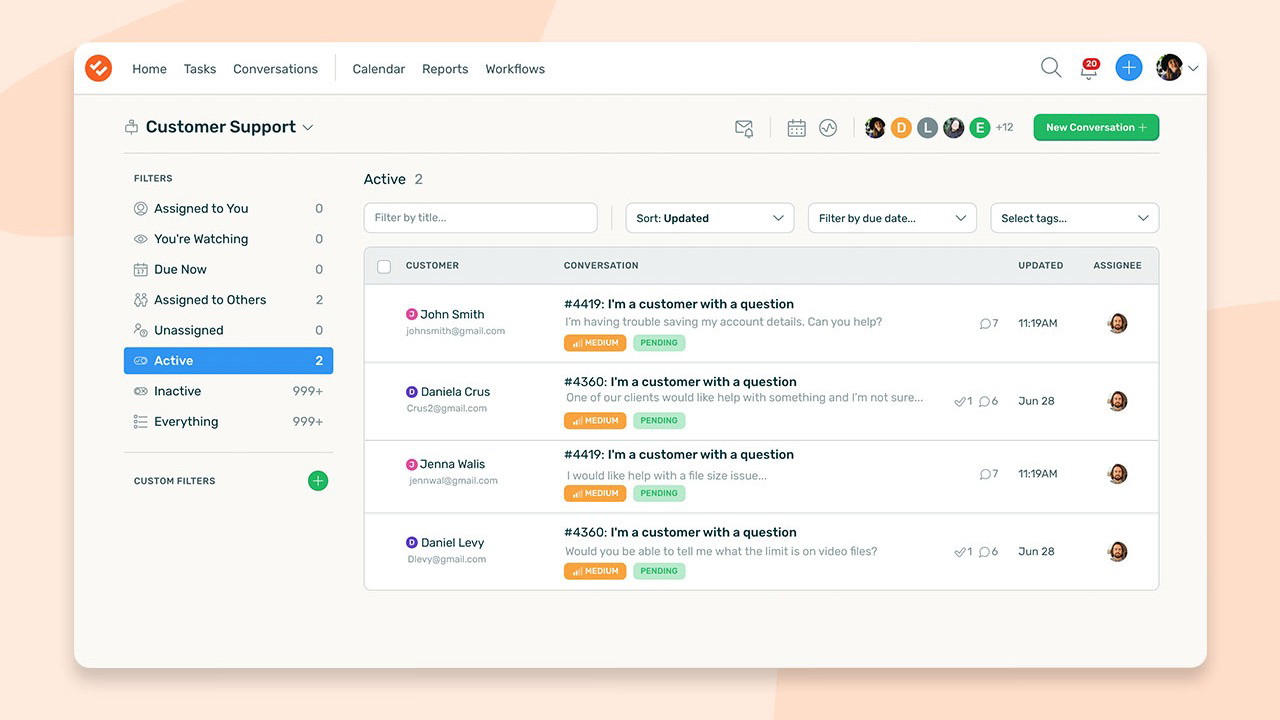Open Tasks in the top navigation

pyautogui.click(x=200, y=69)
